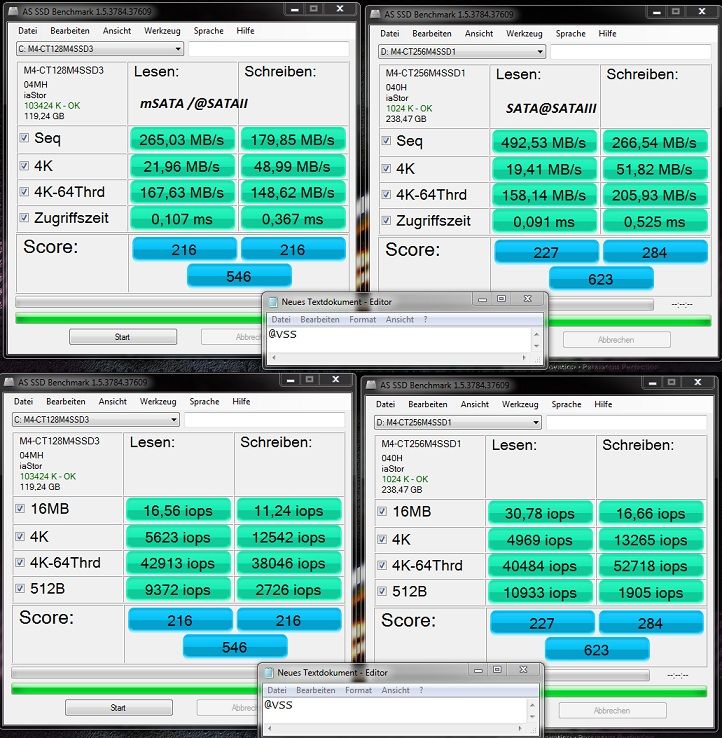Open the Werkzeug menu in the C: drive MB/s window

pos(162,31)
